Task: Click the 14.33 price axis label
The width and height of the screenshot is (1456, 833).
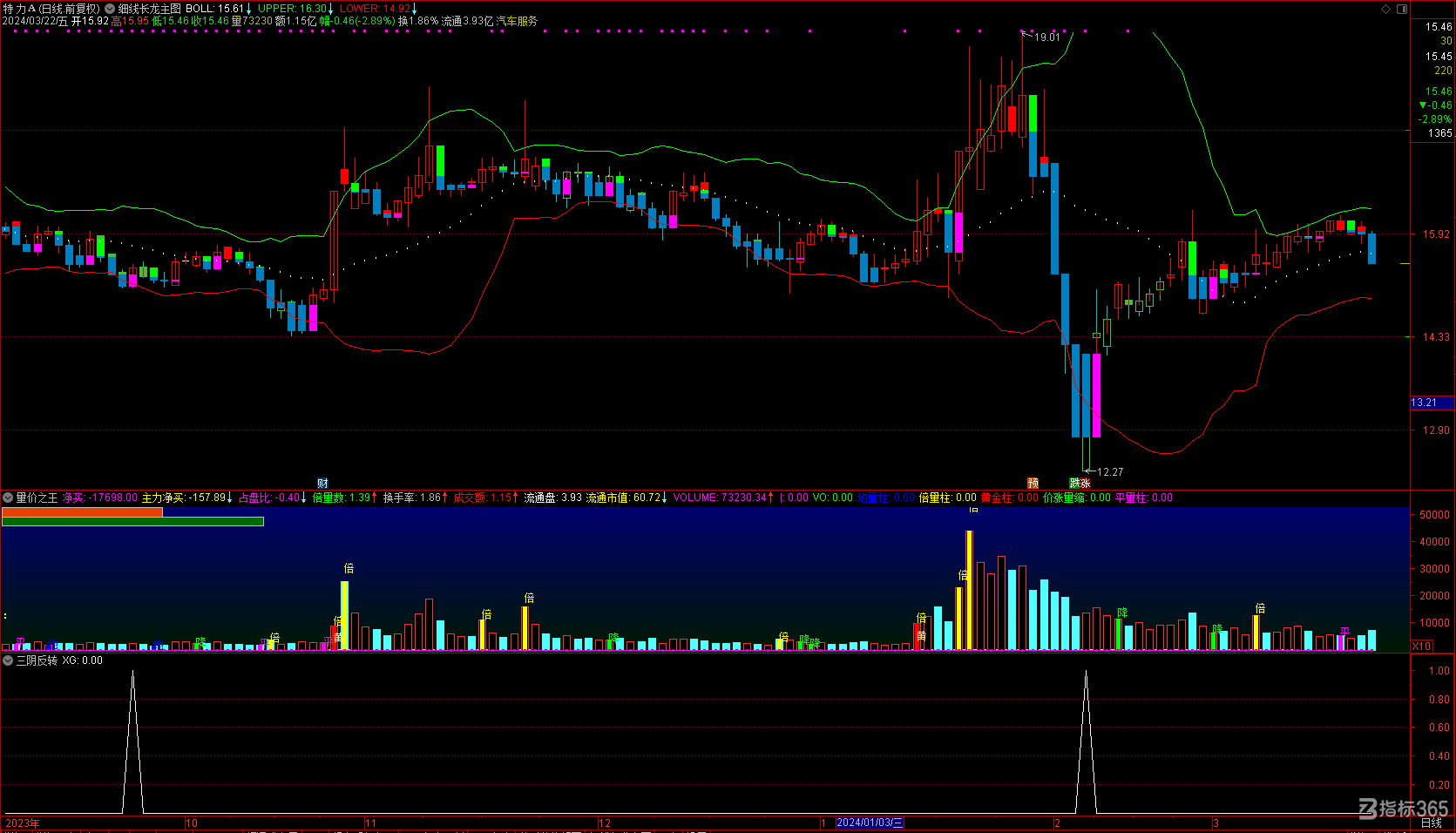Action: click(1437, 337)
